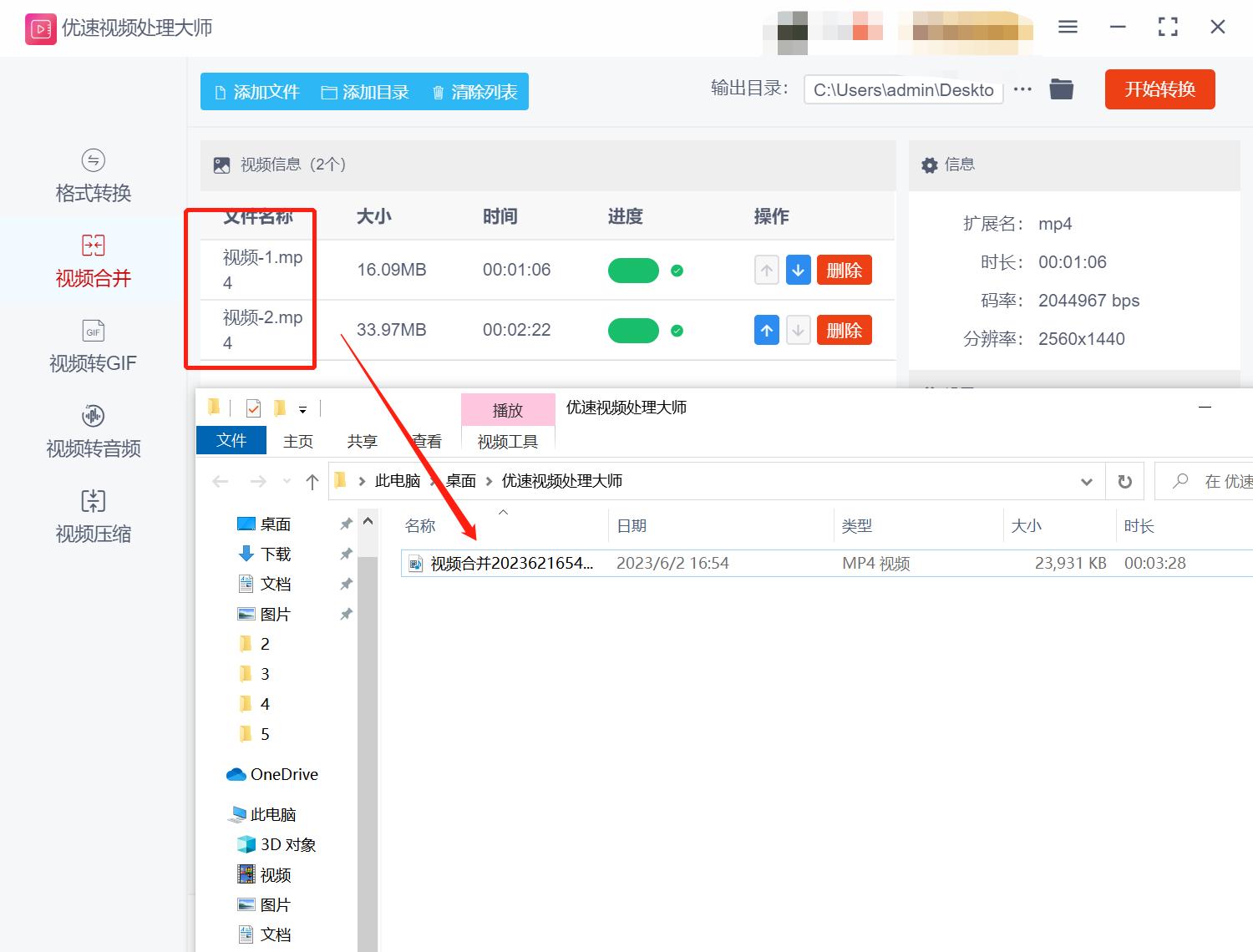Viewport: 1253px width, 952px height.
Task: Open output directory options via ellipsis
Action: click(x=1022, y=89)
